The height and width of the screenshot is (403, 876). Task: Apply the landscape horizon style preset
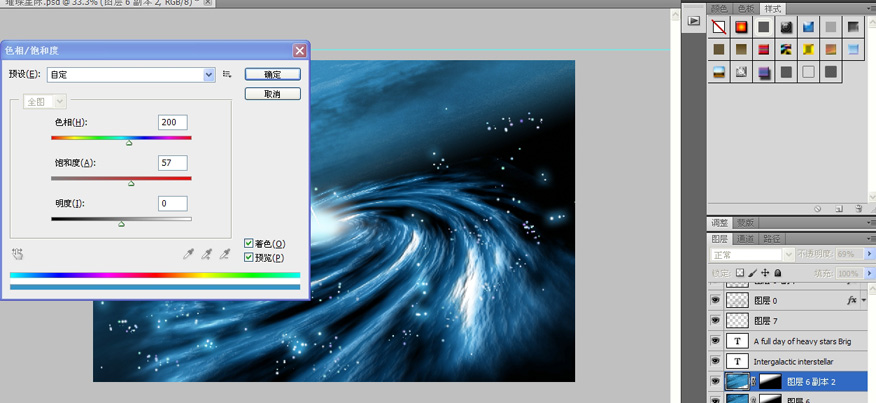[x=719, y=72]
